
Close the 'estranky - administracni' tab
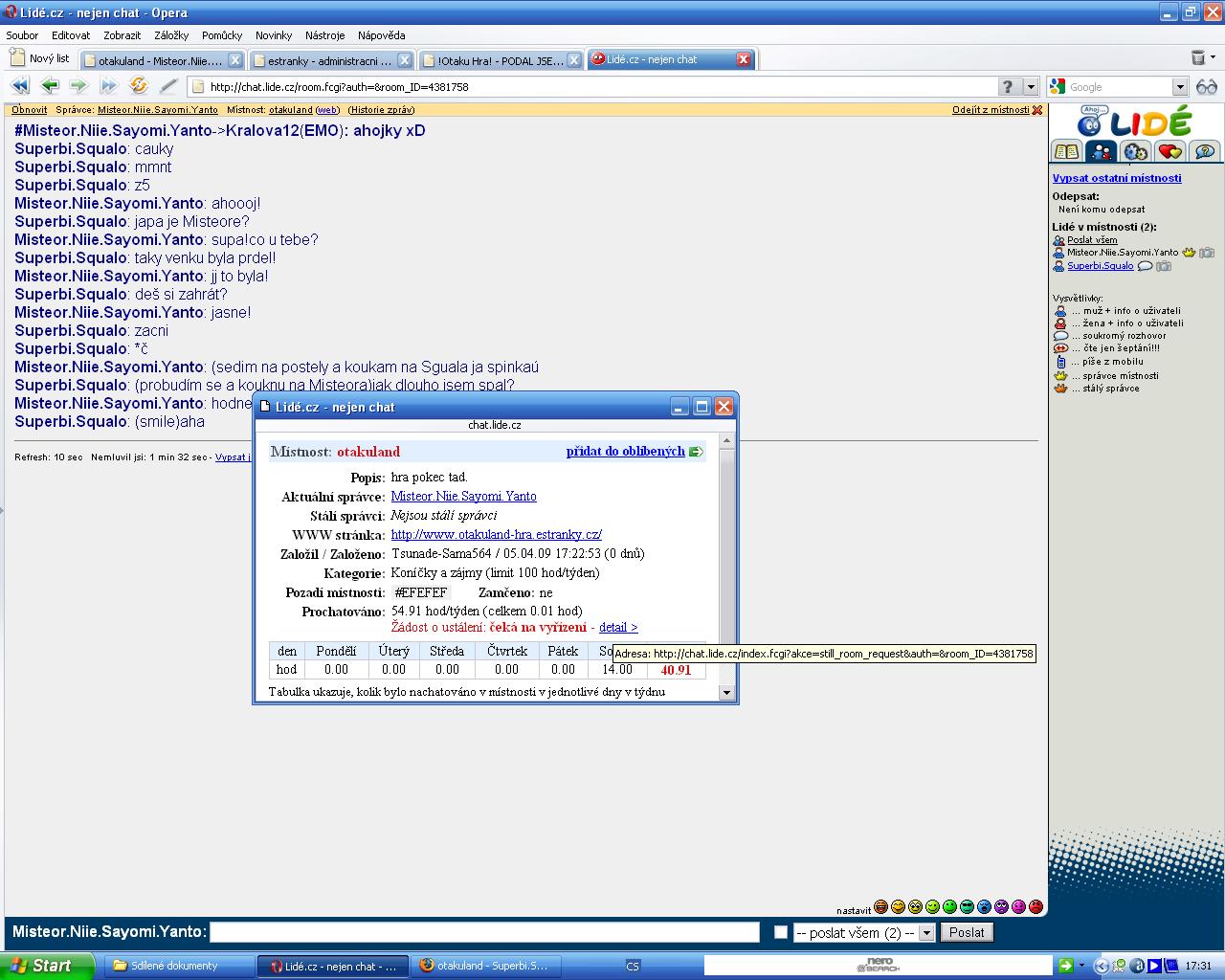click(404, 59)
